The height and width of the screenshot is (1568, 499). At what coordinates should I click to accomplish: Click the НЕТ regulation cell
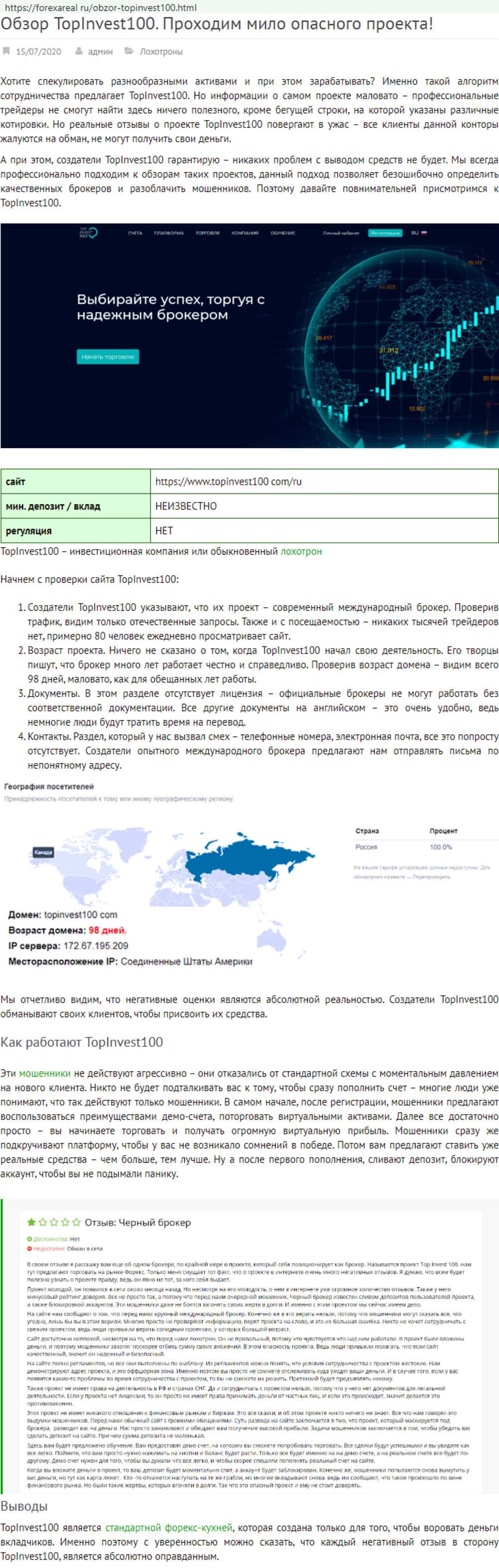pyautogui.click(x=324, y=530)
